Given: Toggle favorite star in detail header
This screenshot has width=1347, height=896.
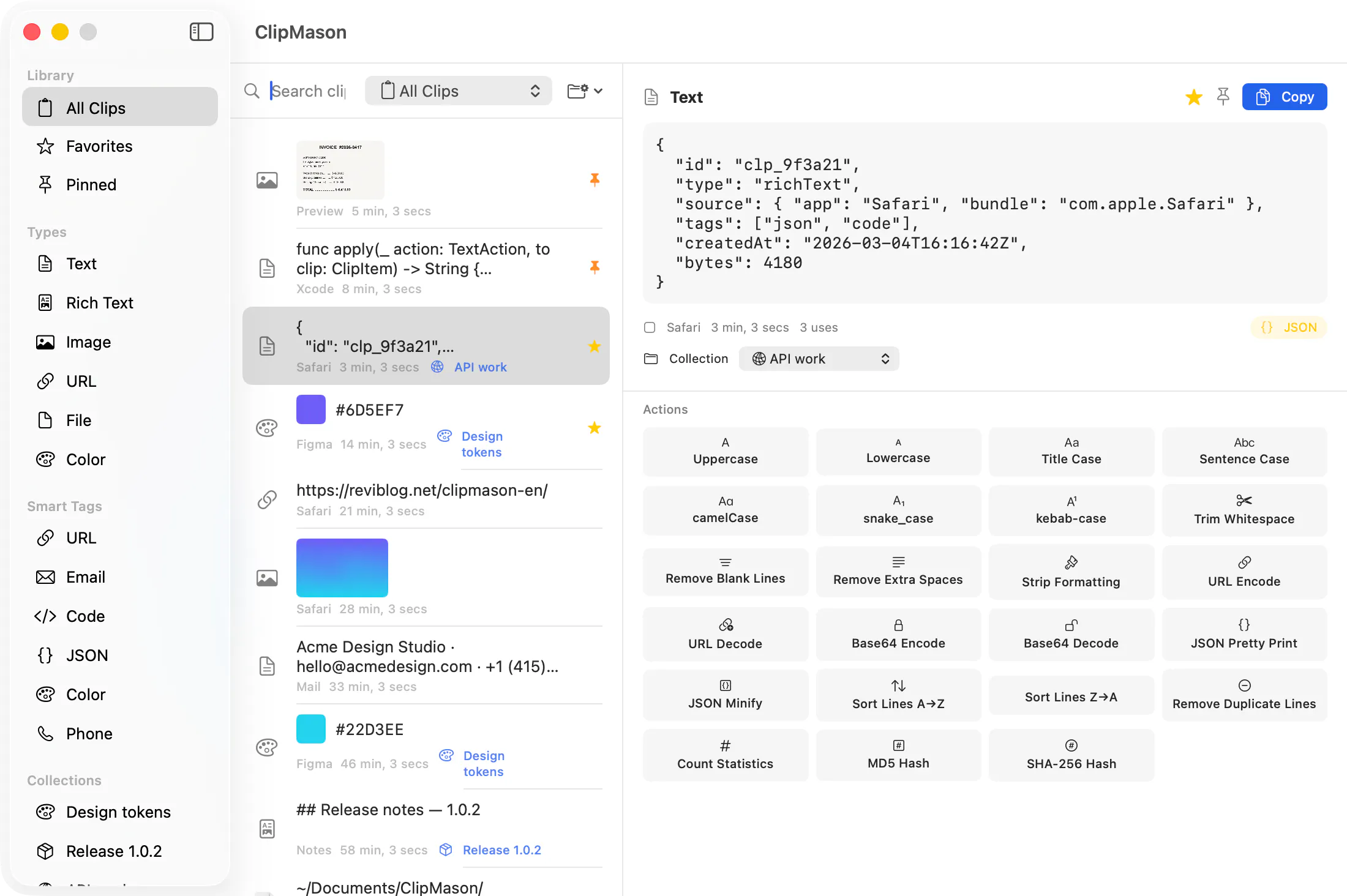Looking at the screenshot, I should pyautogui.click(x=1193, y=97).
